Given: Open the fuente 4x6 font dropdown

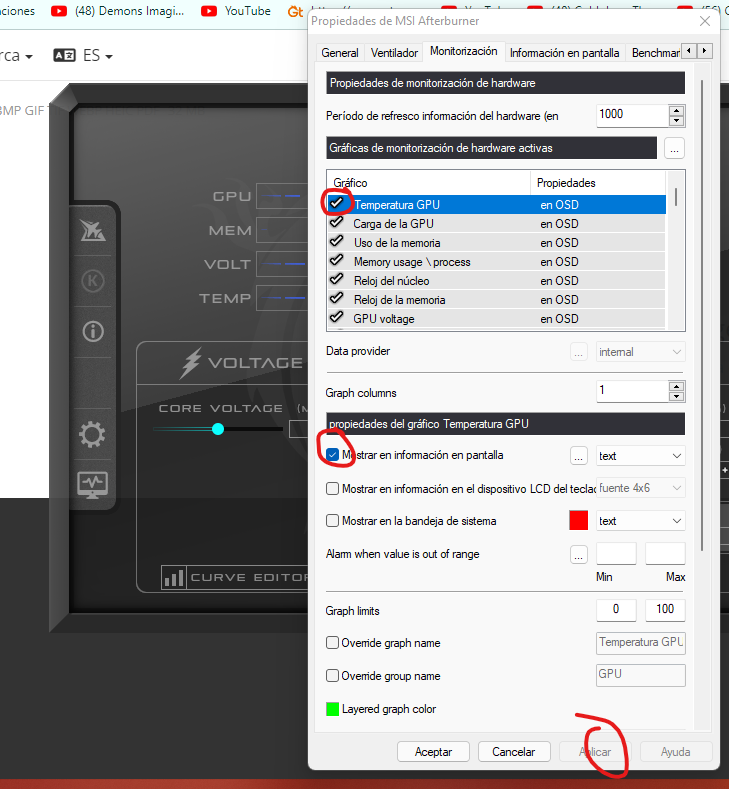Looking at the screenshot, I should point(640,488).
